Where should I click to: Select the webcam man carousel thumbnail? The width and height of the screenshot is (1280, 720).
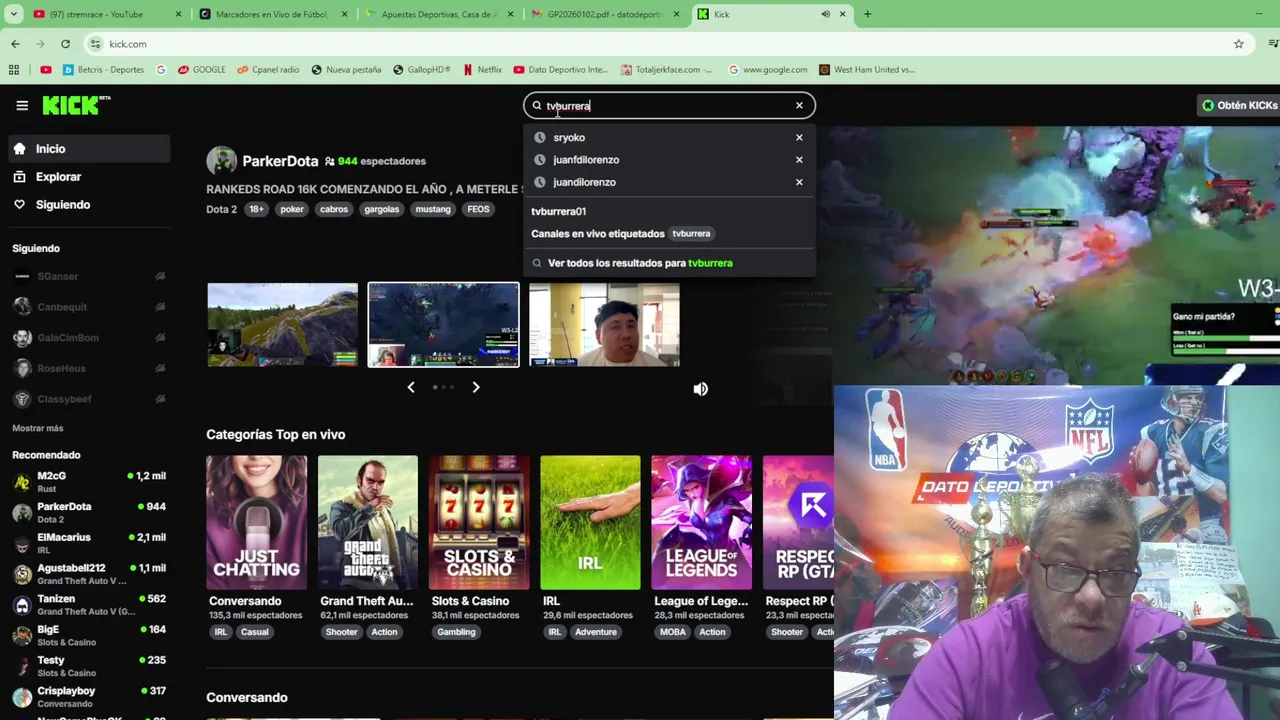[x=604, y=325]
